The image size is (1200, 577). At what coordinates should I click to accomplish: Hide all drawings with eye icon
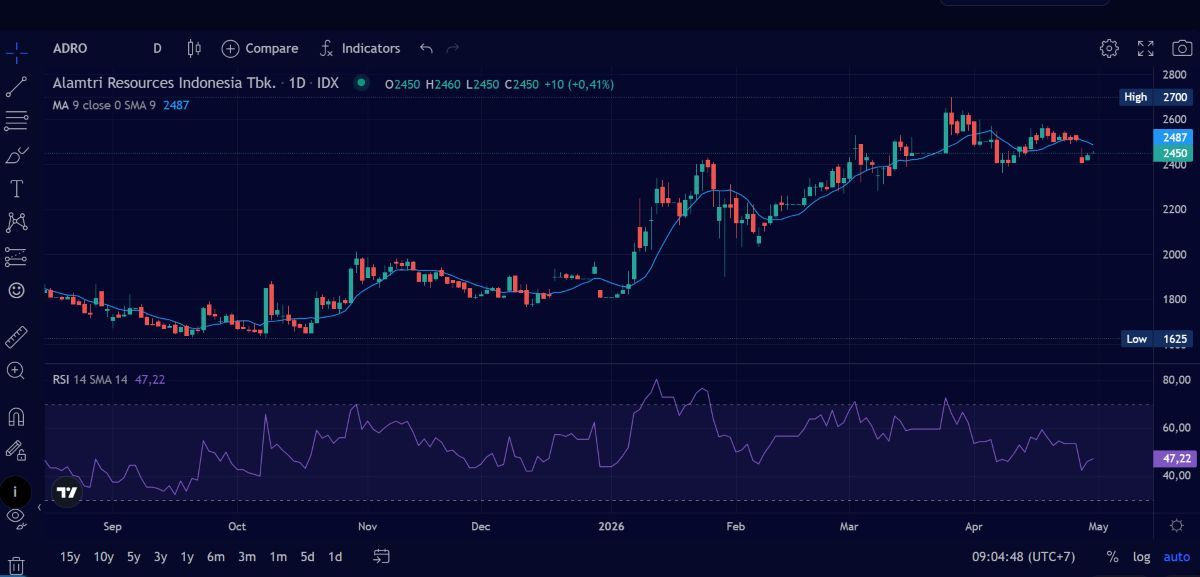pyautogui.click(x=16, y=516)
